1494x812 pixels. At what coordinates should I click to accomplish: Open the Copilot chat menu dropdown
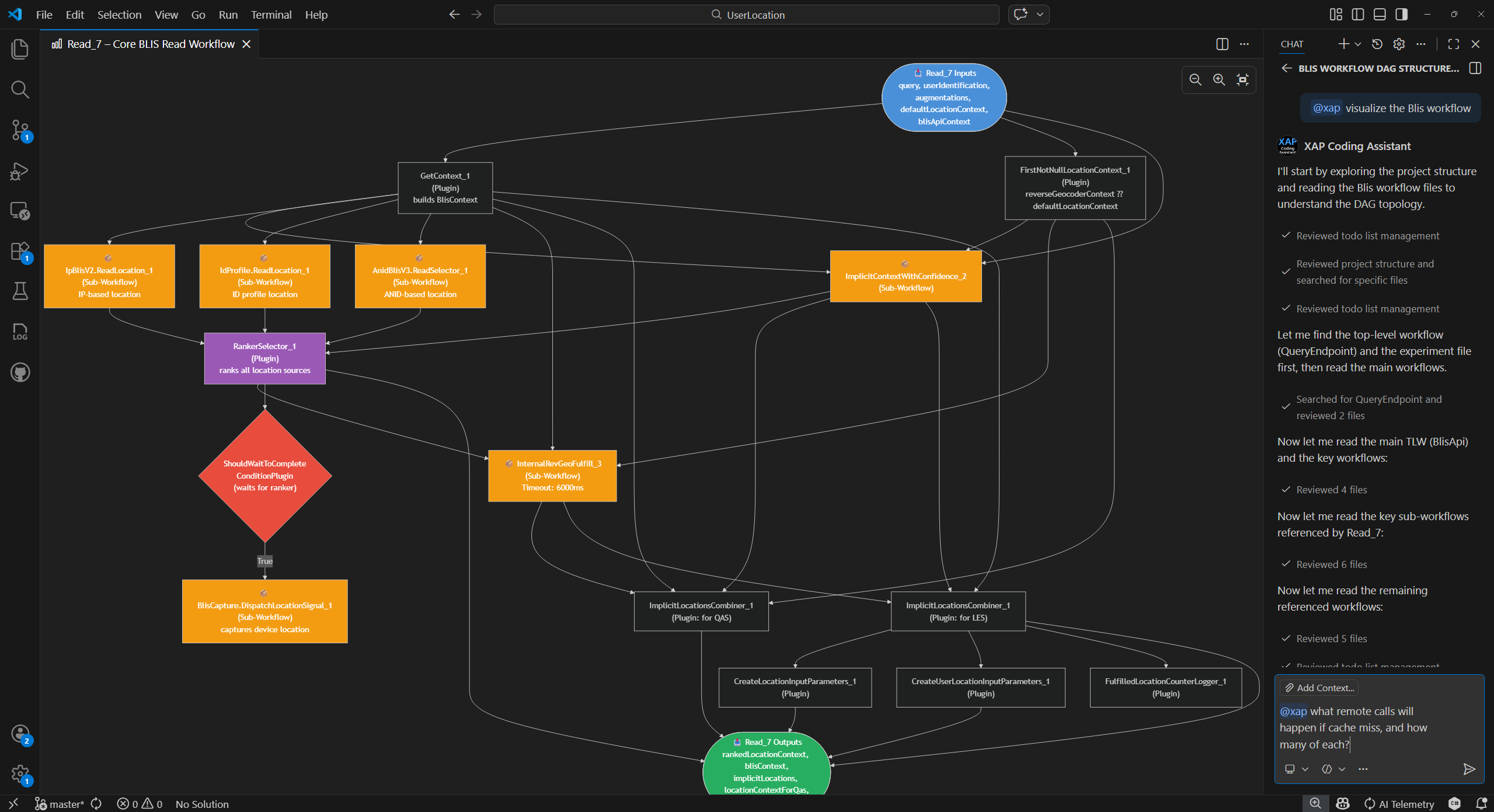(1040, 15)
